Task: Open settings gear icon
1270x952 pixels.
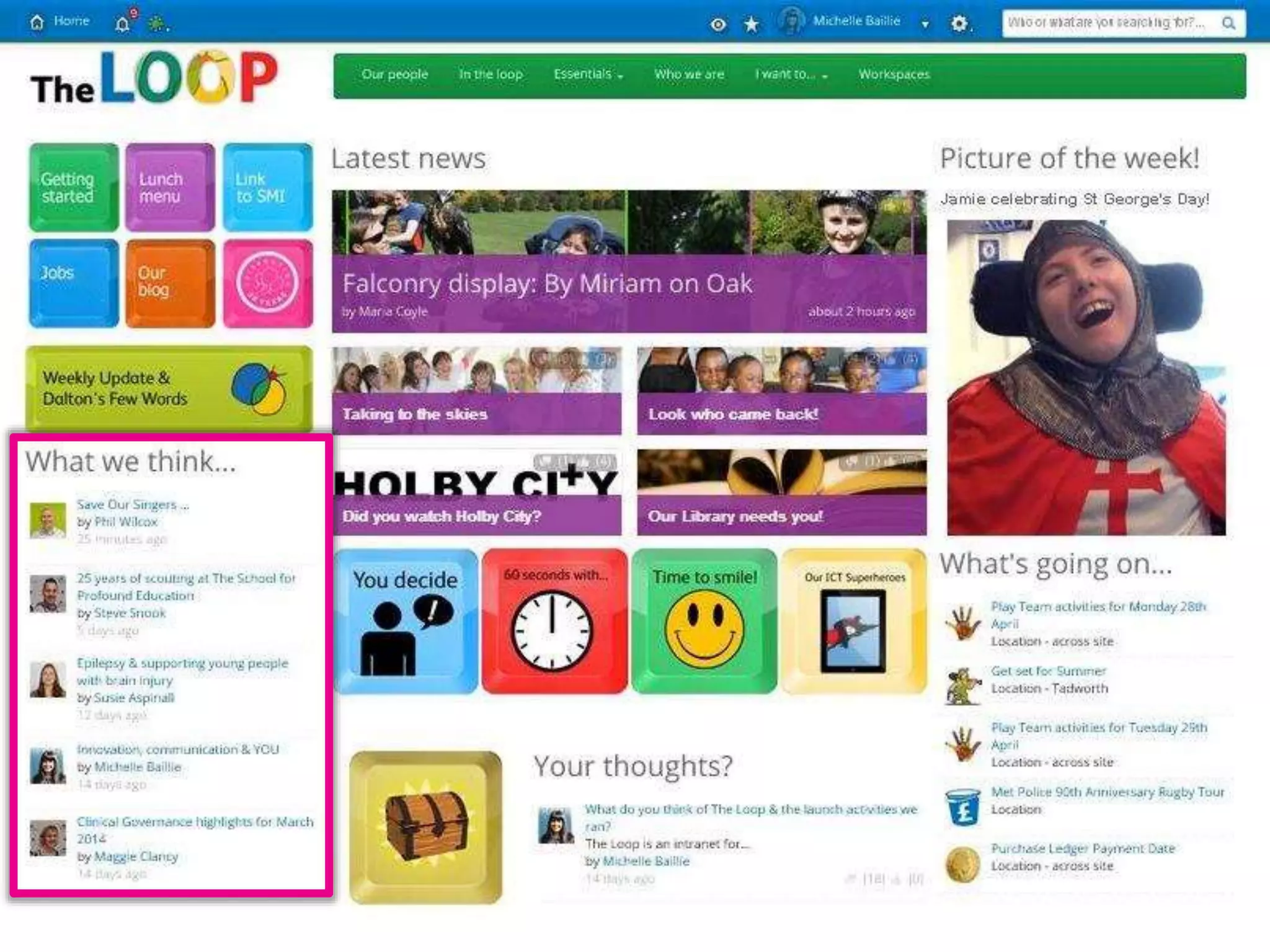Action: pos(959,24)
